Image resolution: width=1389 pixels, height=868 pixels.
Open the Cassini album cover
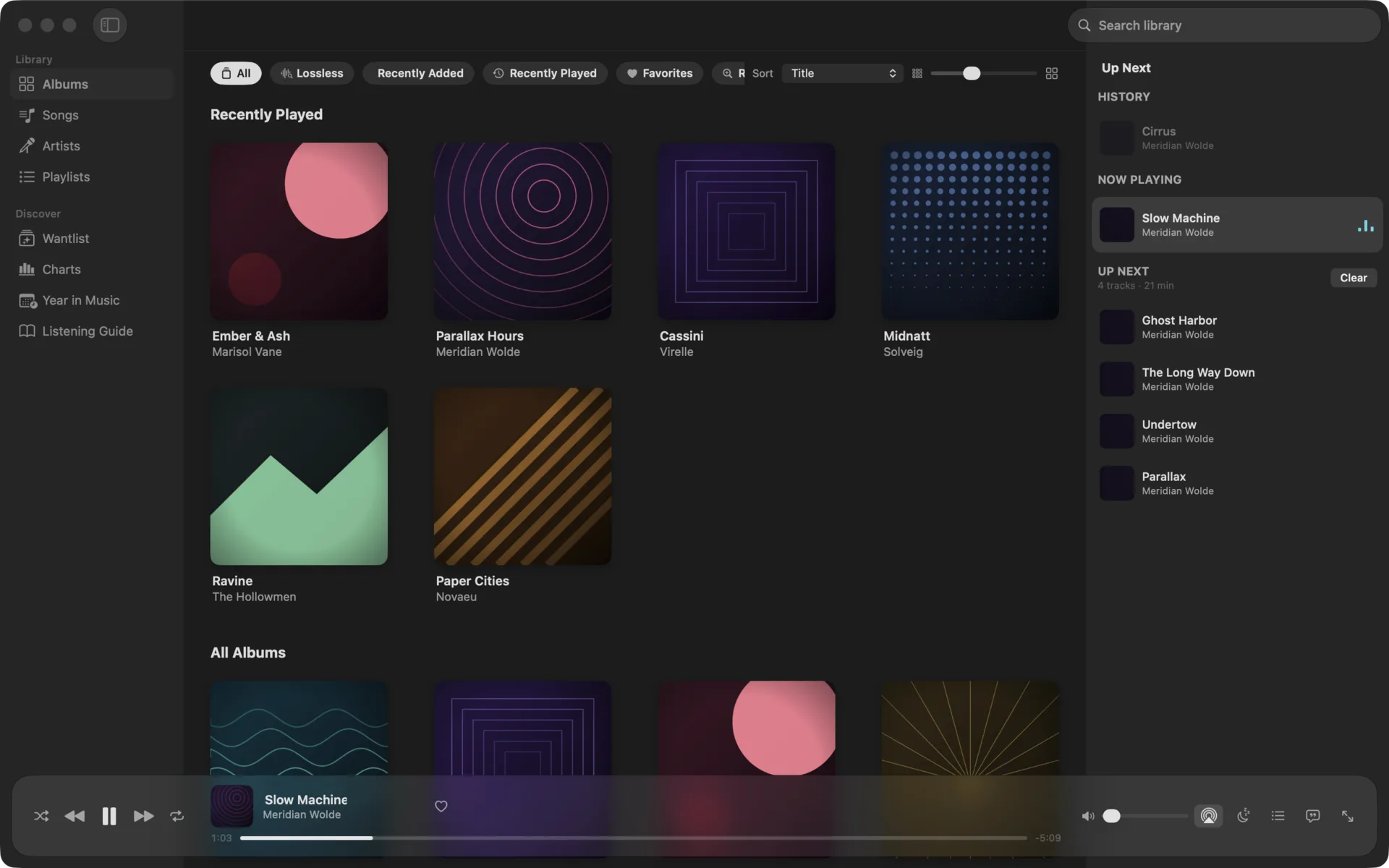pos(747,231)
